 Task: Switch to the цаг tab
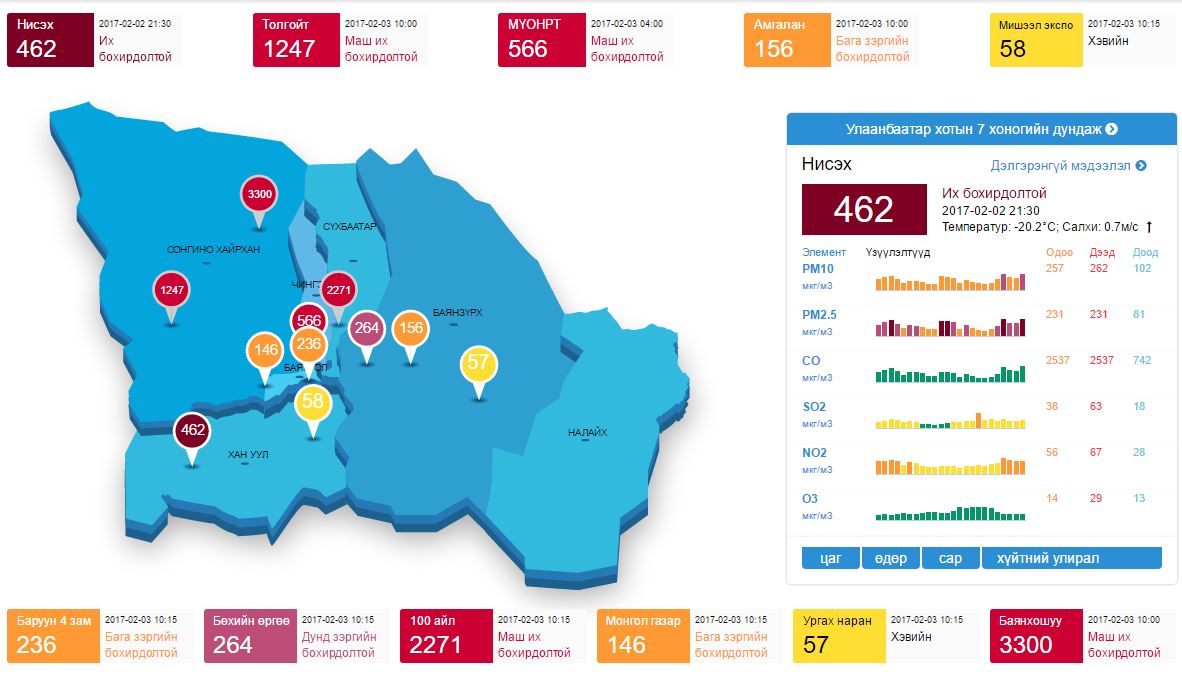coord(830,558)
